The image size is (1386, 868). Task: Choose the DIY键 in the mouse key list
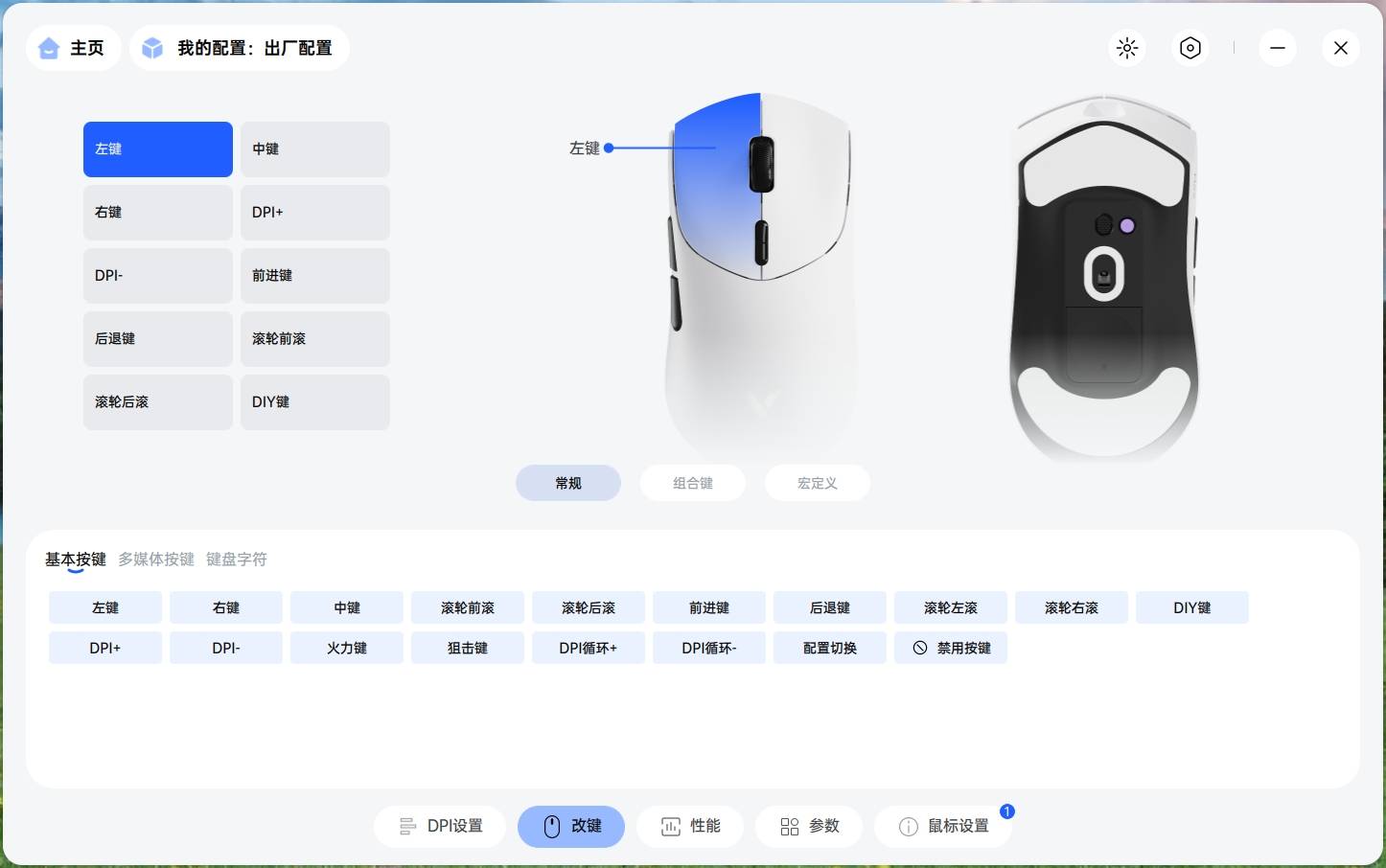tap(314, 402)
